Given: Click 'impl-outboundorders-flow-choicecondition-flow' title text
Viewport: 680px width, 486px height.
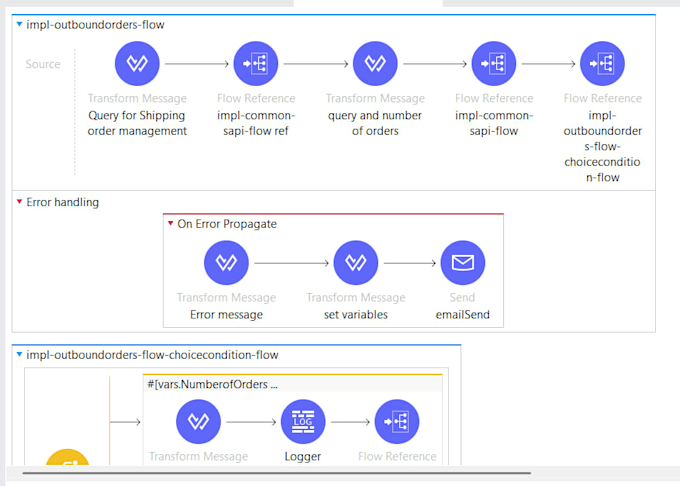Looking at the screenshot, I should [x=152, y=355].
